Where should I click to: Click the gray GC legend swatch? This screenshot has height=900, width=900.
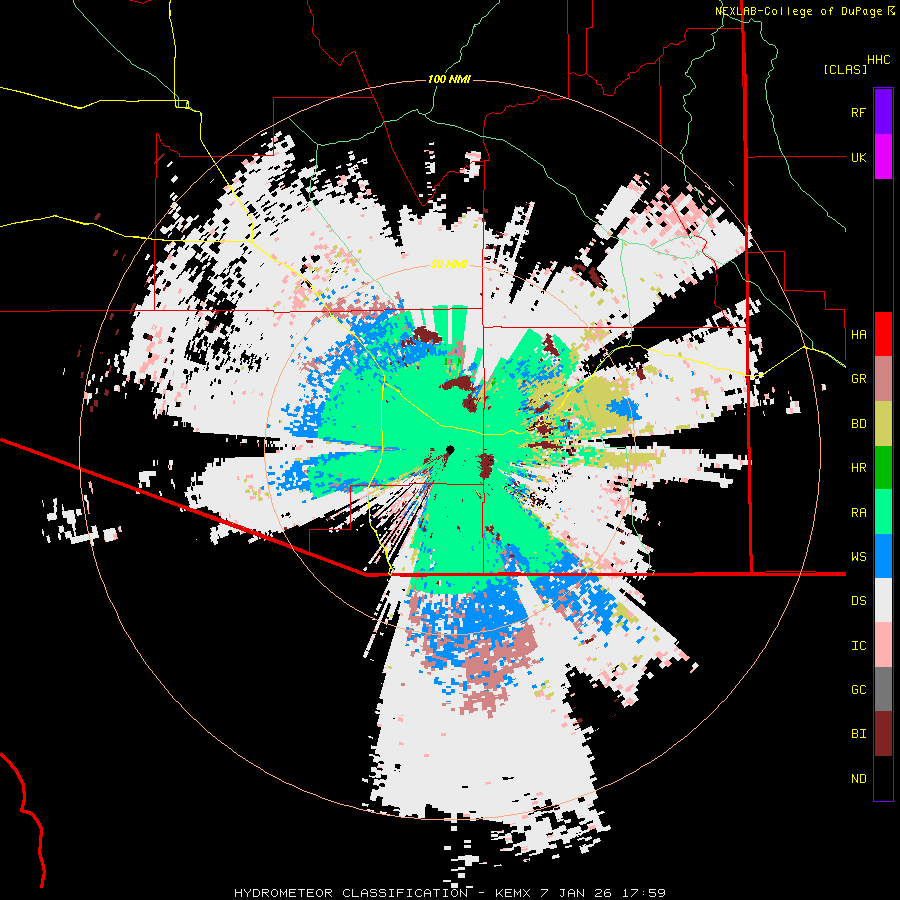[x=883, y=689]
